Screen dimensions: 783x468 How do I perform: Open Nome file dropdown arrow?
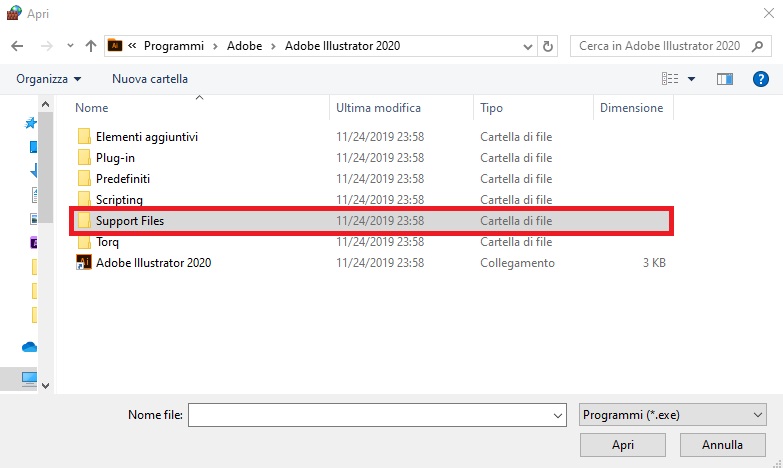[x=558, y=415]
